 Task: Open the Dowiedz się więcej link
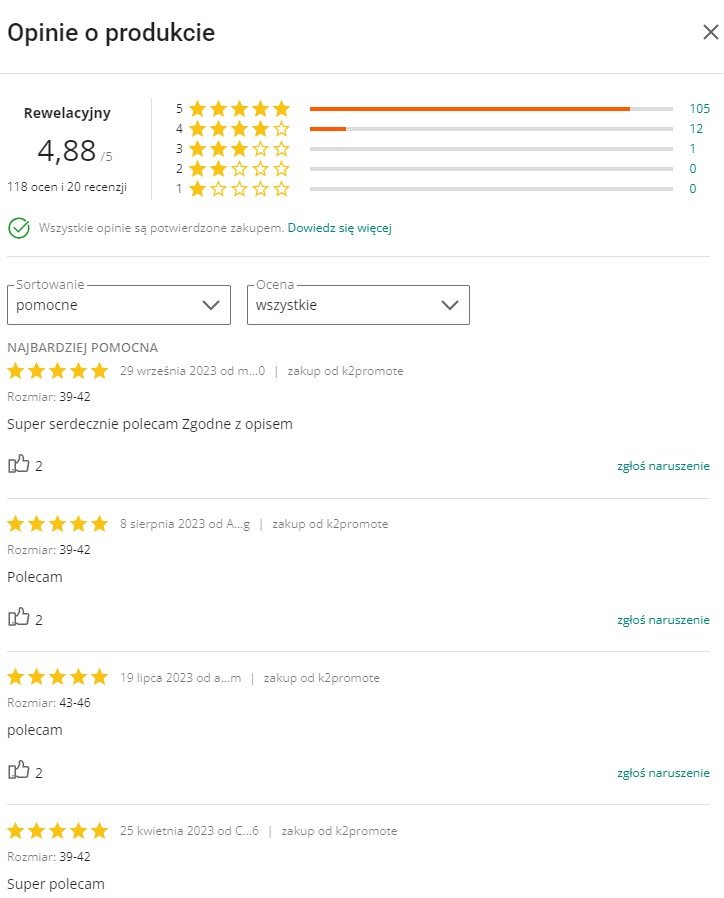pos(339,228)
